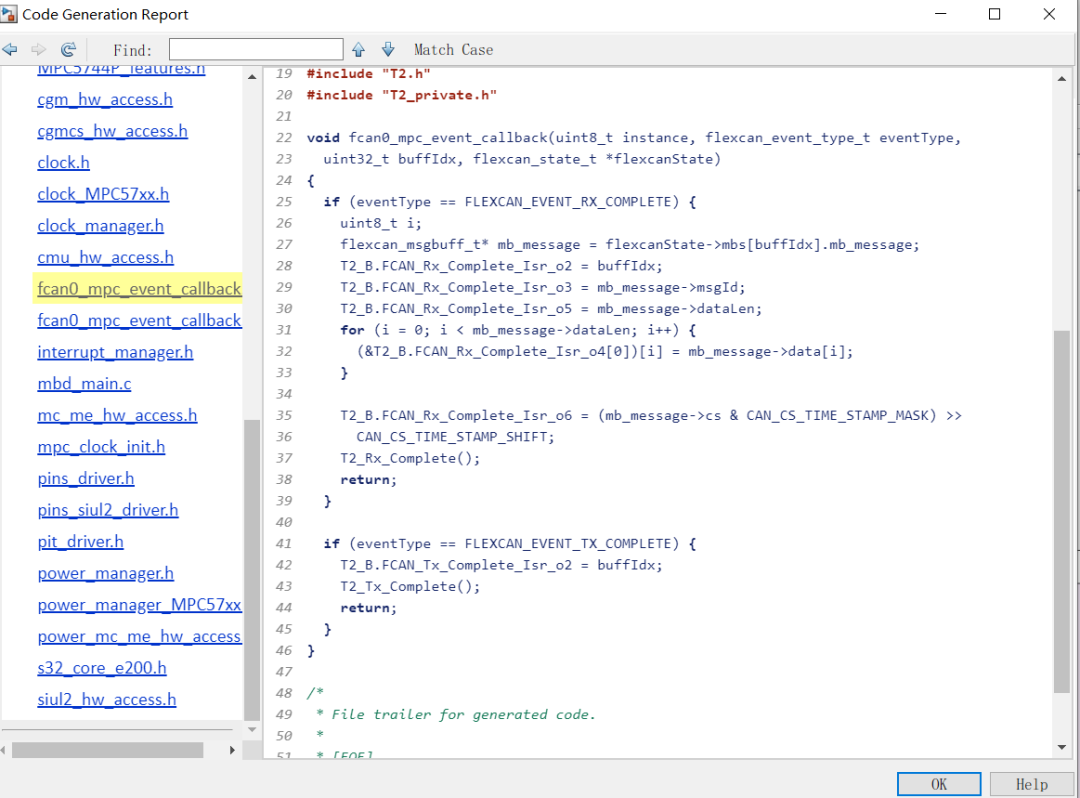Screen dimensions: 1080x798
Task: Open the clock_MPC57xx.h file link
Action: [103, 194]
